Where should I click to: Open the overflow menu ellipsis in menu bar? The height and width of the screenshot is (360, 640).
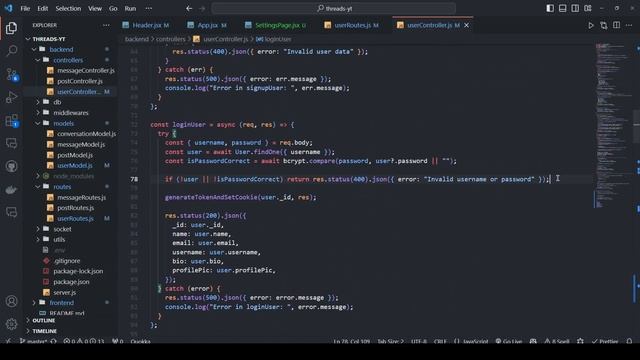click(x=149, y=9)
